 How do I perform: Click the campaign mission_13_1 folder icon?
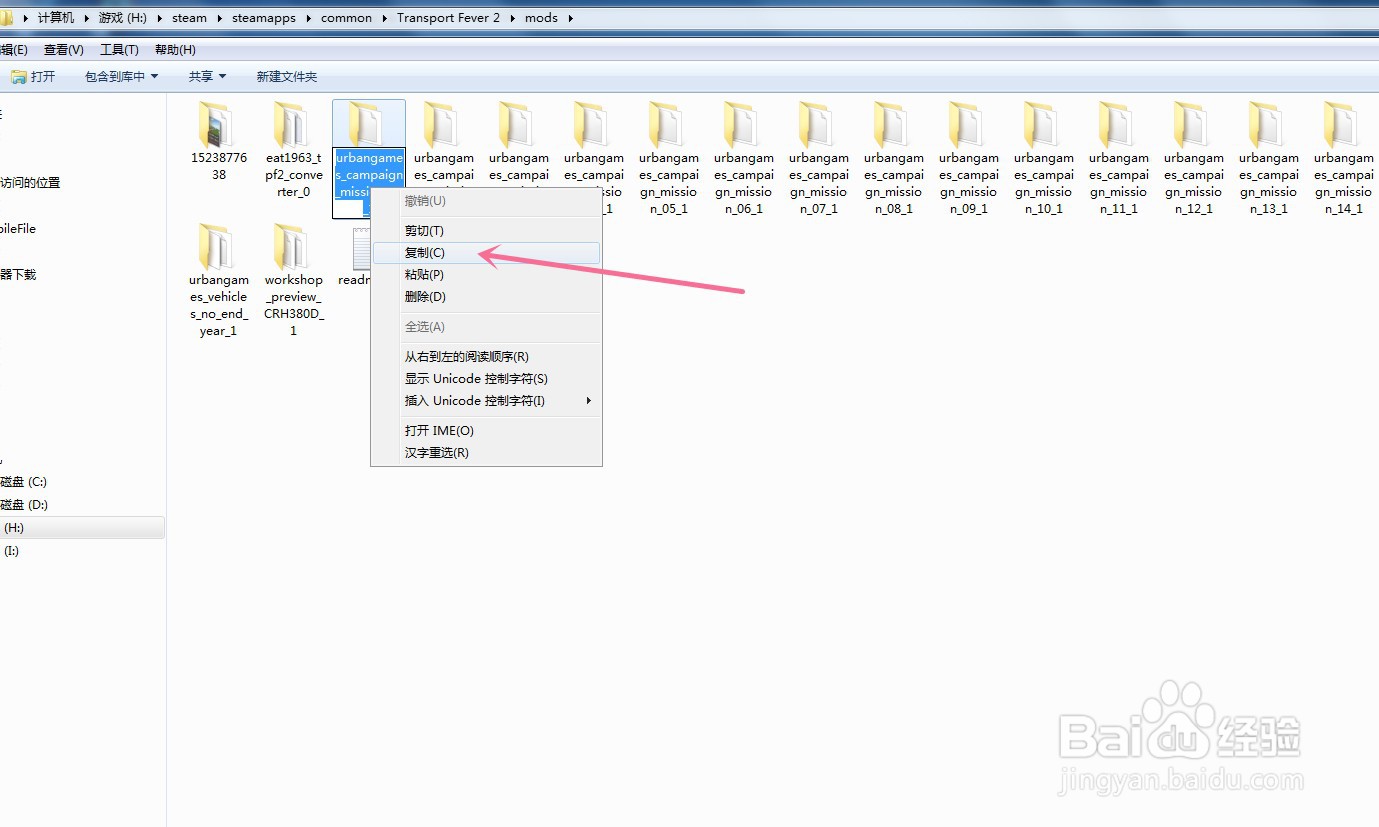click(x=1267, y=125)
